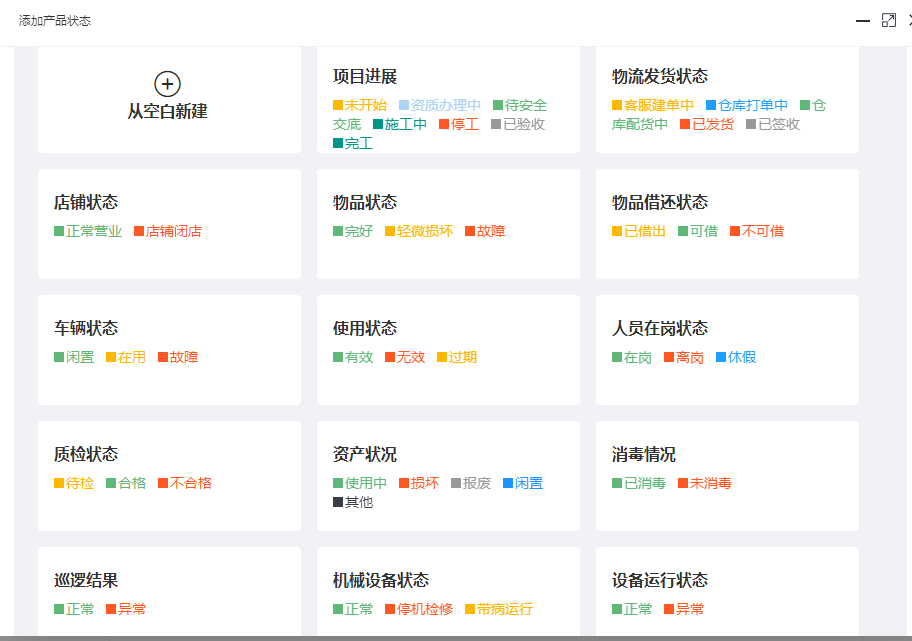Screen dimensions: 912x641
Task: Select the 人员在岗状态 template
Action: (660, 329)
